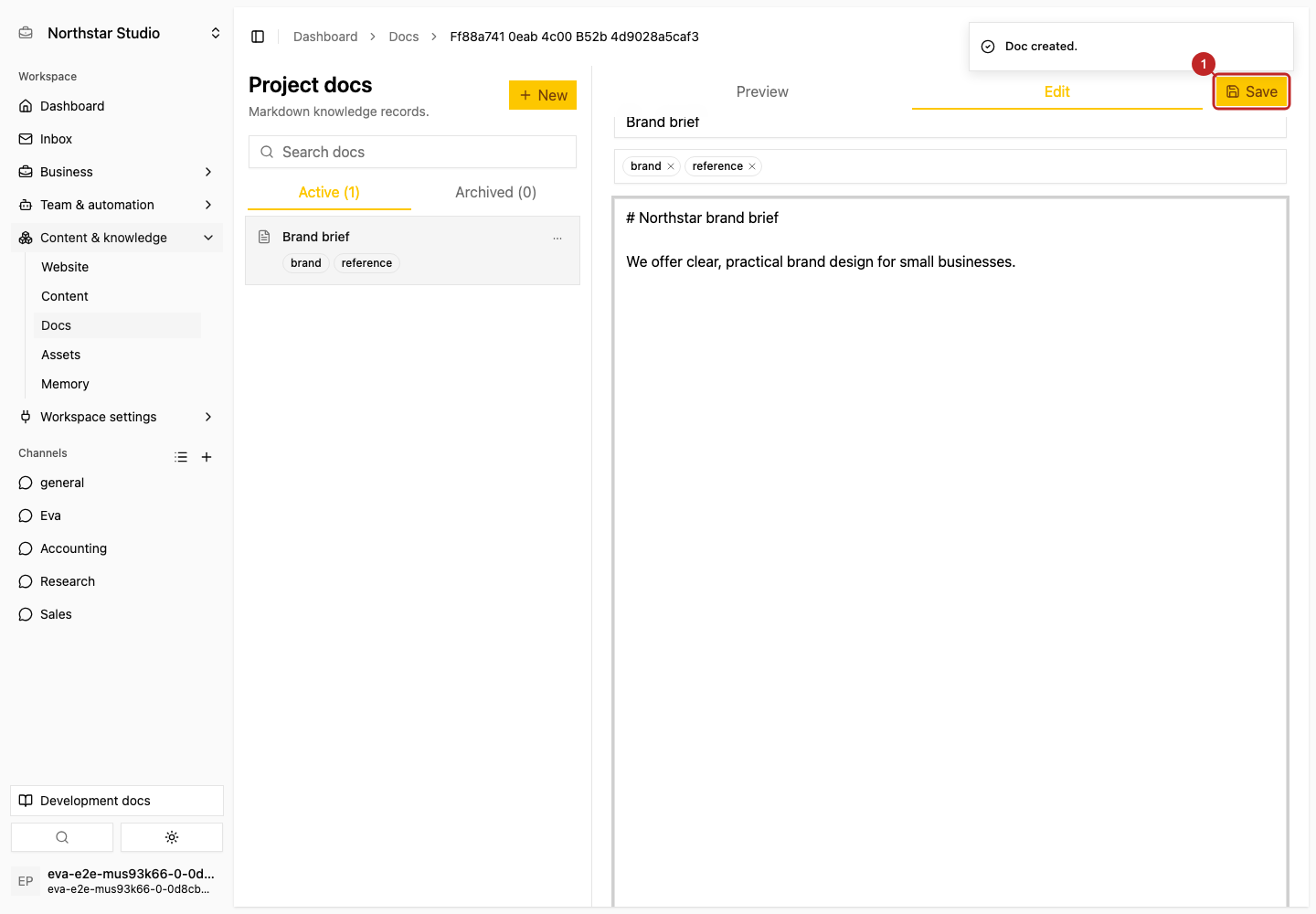The width and height of the screenshot is (1316, 914).
Task: Open the Memory sidebar item
Action: (x=117, y=384)
